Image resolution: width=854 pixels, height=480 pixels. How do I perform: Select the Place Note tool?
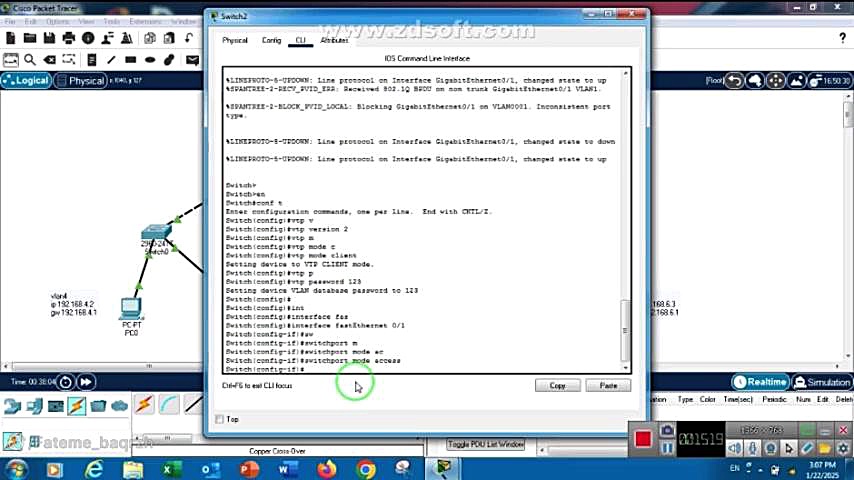(x=92, y=59)
